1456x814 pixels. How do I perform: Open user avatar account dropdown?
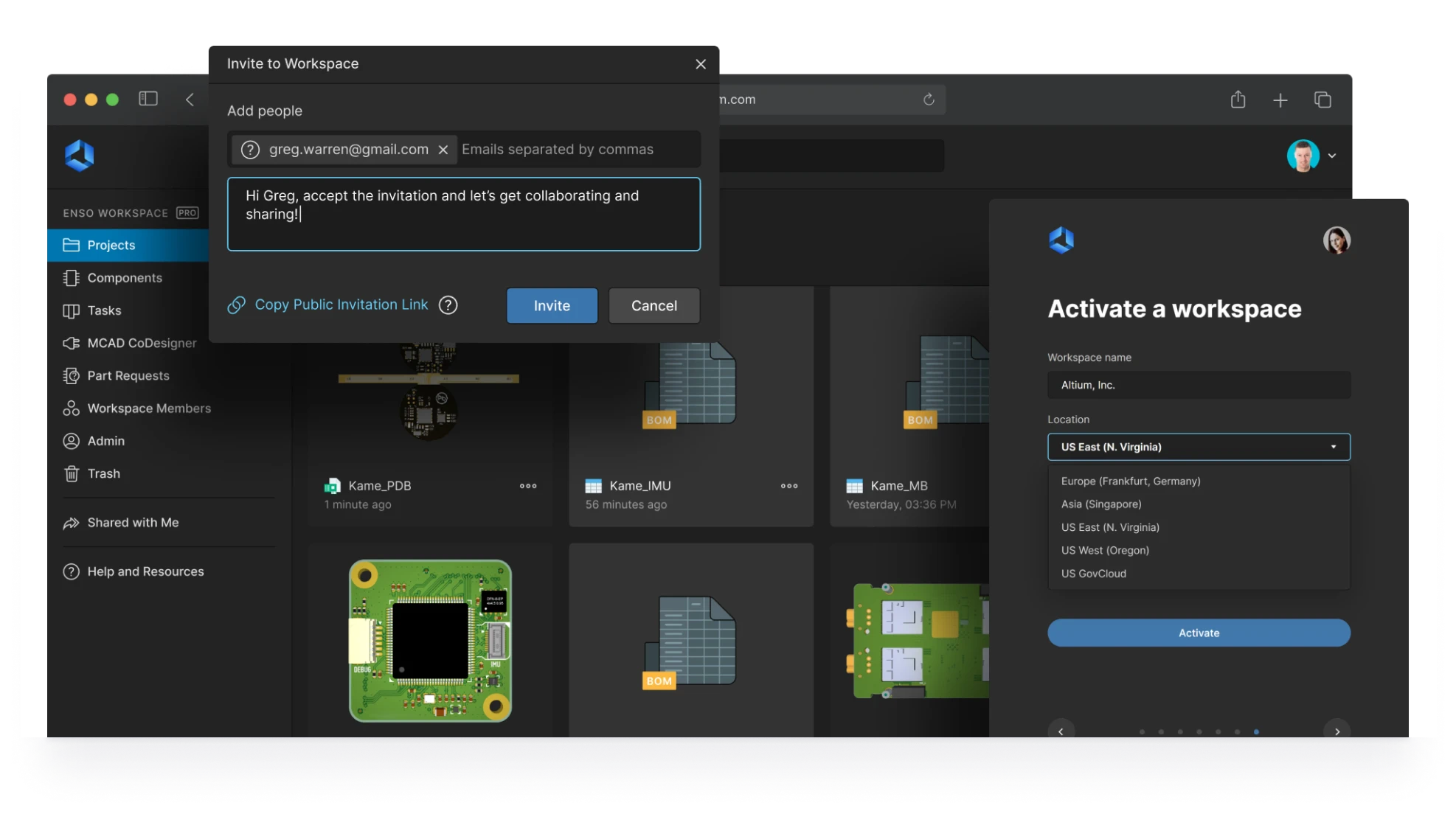pos(1312,156)
